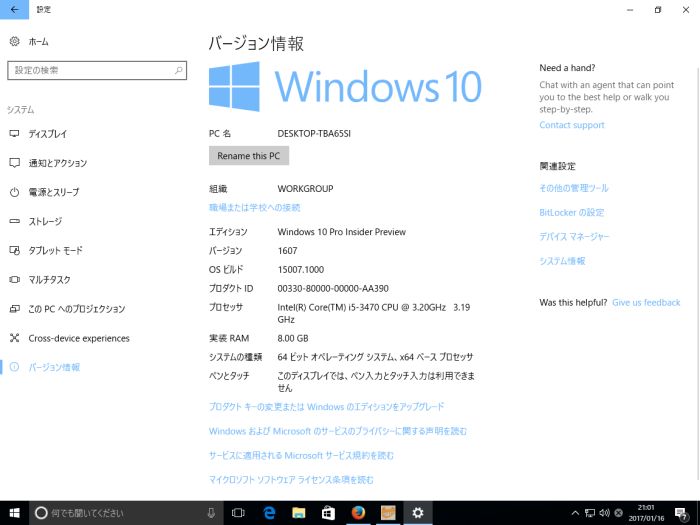
Task: Open the Contact support link
Action: [571, 125]
